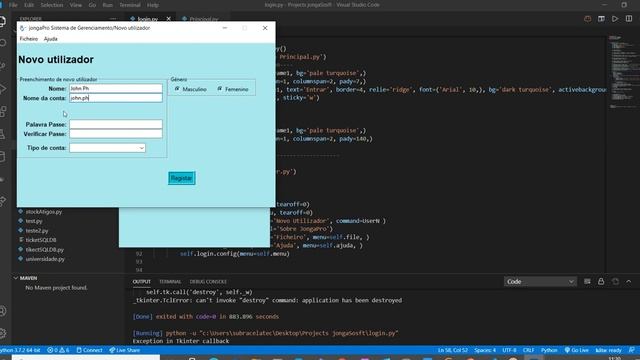This screenshot has width=640, height=360.
Task: Click the Run Code play icon
Action: pos(615,19)
